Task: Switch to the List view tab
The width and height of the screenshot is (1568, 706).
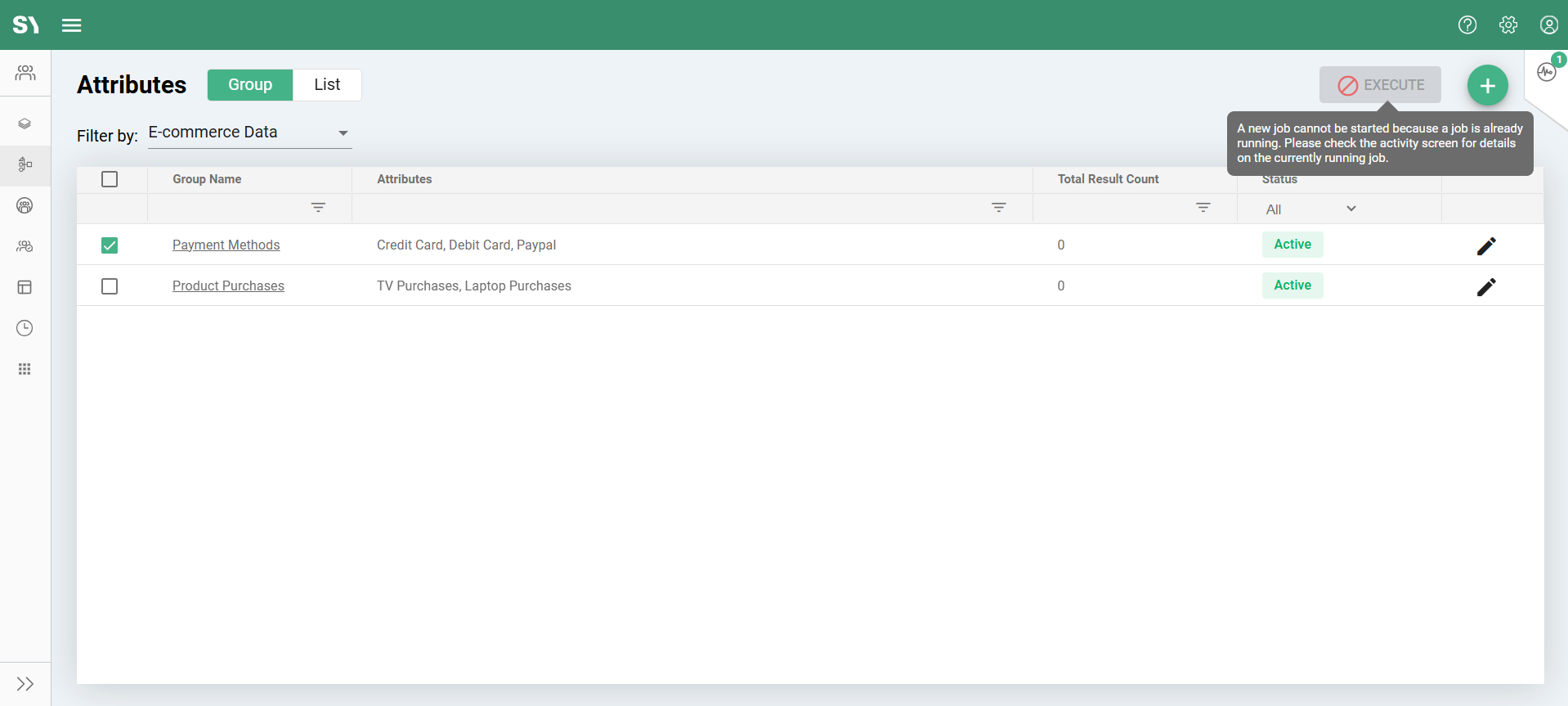Action: point(327,85)
